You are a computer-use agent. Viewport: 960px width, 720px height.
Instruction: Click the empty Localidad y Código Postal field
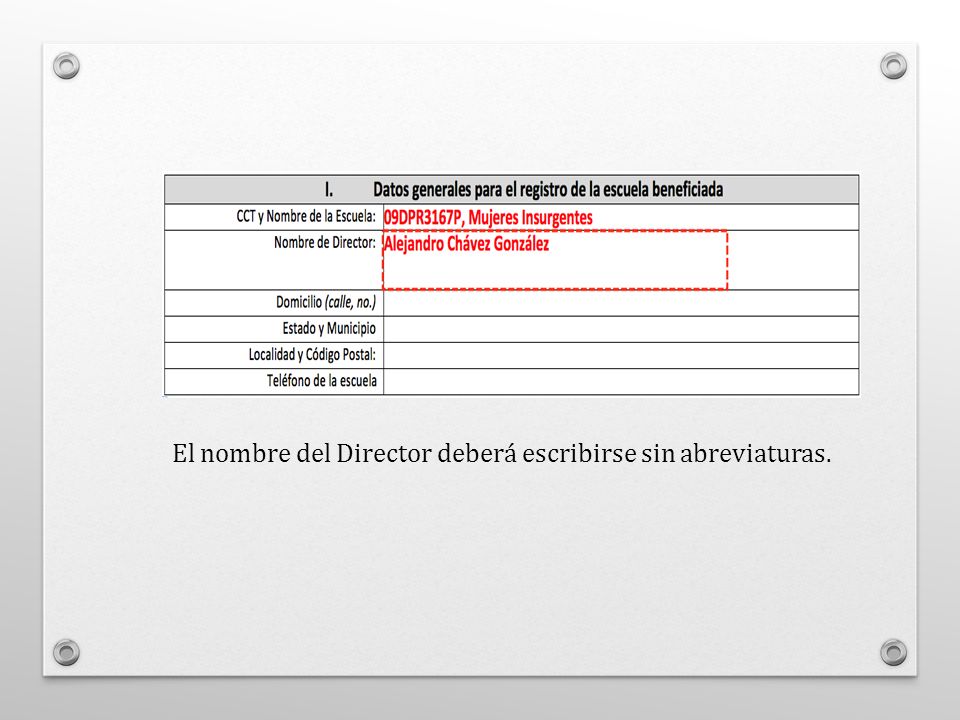(x=621, y=356)
